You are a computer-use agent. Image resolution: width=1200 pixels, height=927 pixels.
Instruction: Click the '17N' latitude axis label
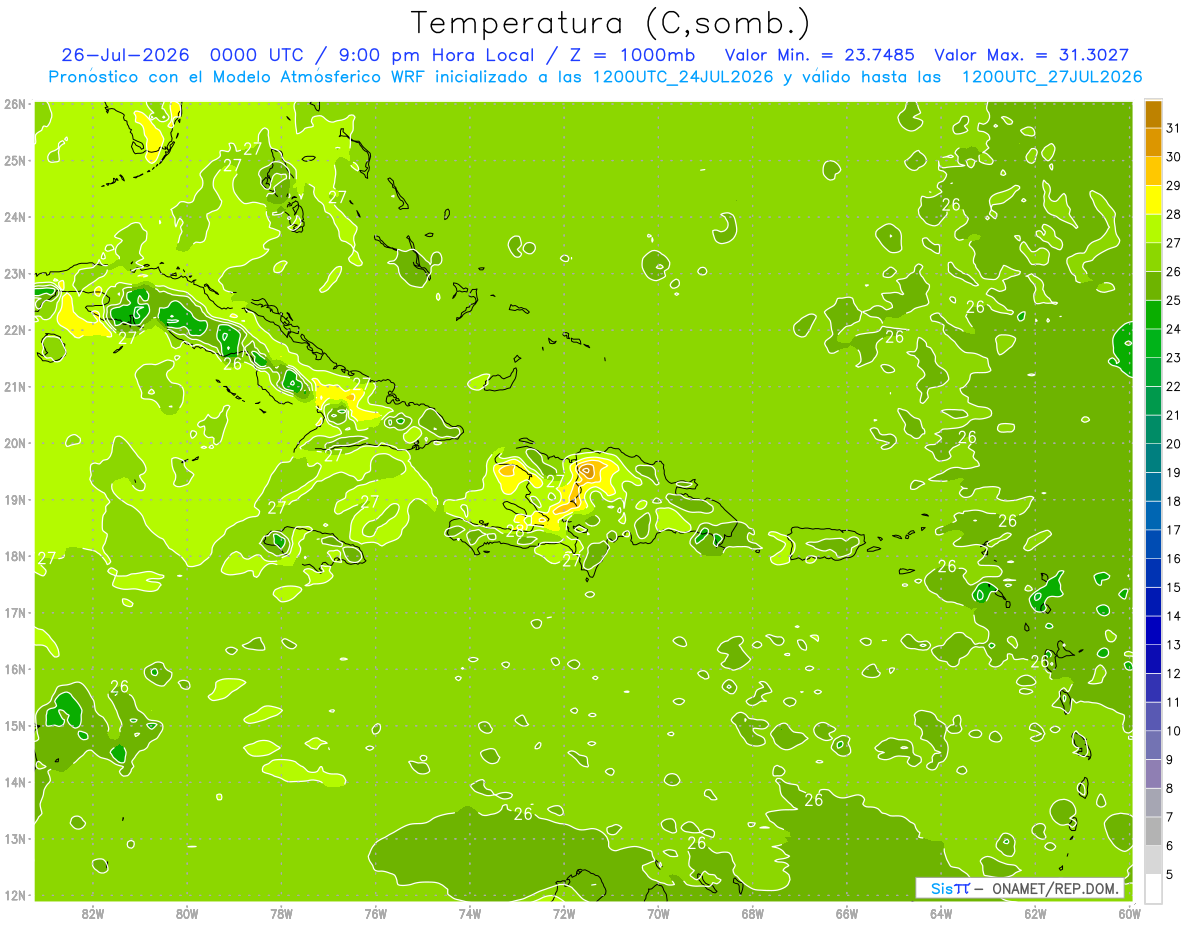pos(15,612)
